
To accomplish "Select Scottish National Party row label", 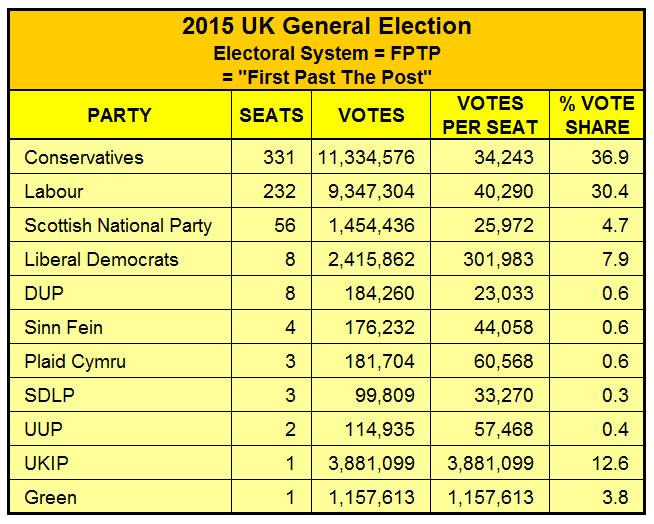I will pyautogui.click(x=118, y=225).
